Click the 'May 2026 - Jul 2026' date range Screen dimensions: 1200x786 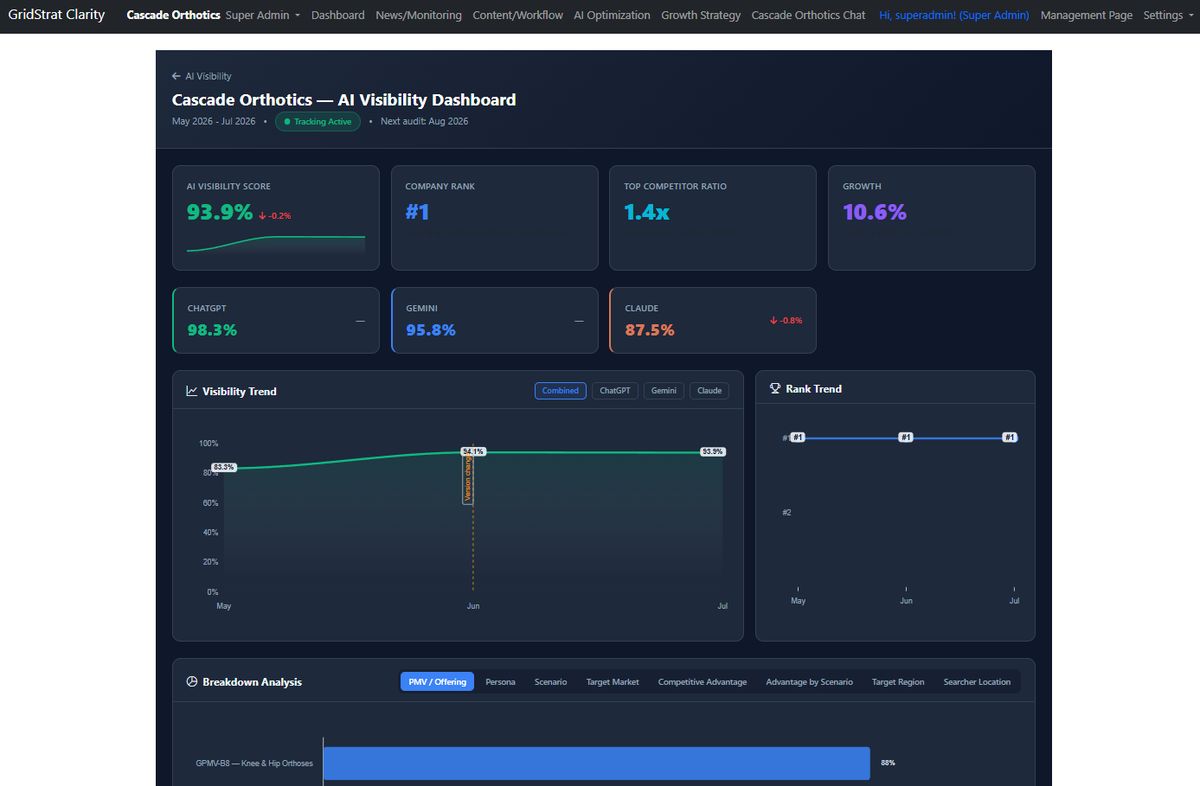click(x=213, y=122)
